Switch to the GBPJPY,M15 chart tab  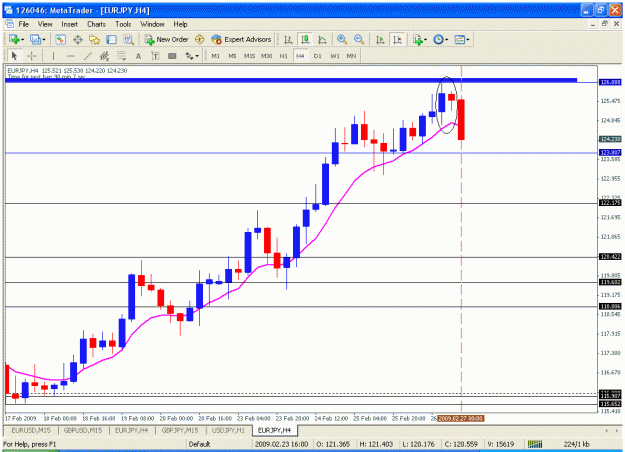pos(180,430)
